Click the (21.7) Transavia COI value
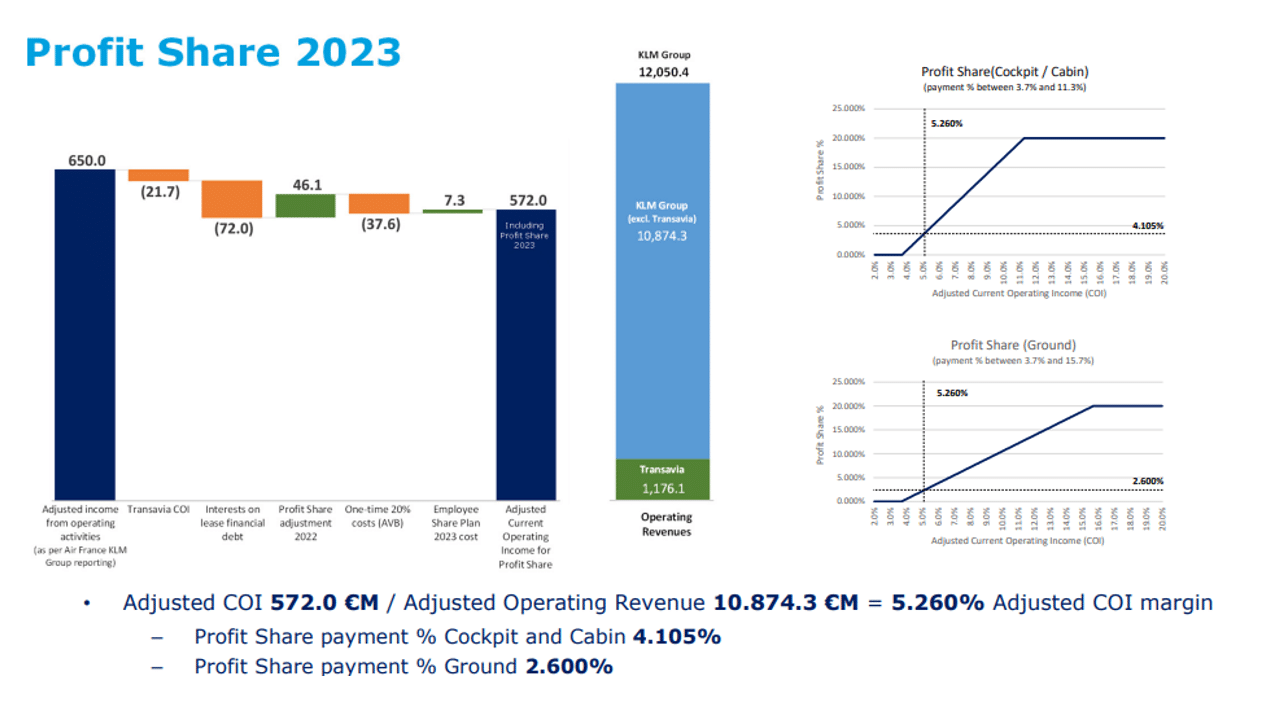 pos(160,191)
